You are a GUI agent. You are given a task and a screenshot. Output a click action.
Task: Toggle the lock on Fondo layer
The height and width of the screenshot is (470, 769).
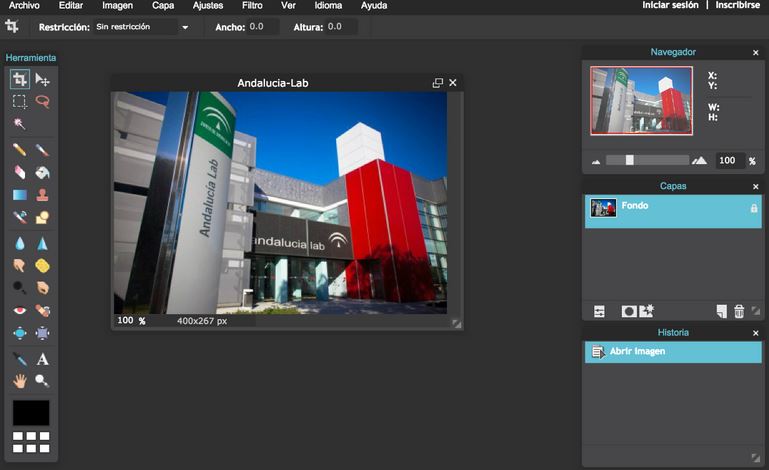[x=754, y=208]
